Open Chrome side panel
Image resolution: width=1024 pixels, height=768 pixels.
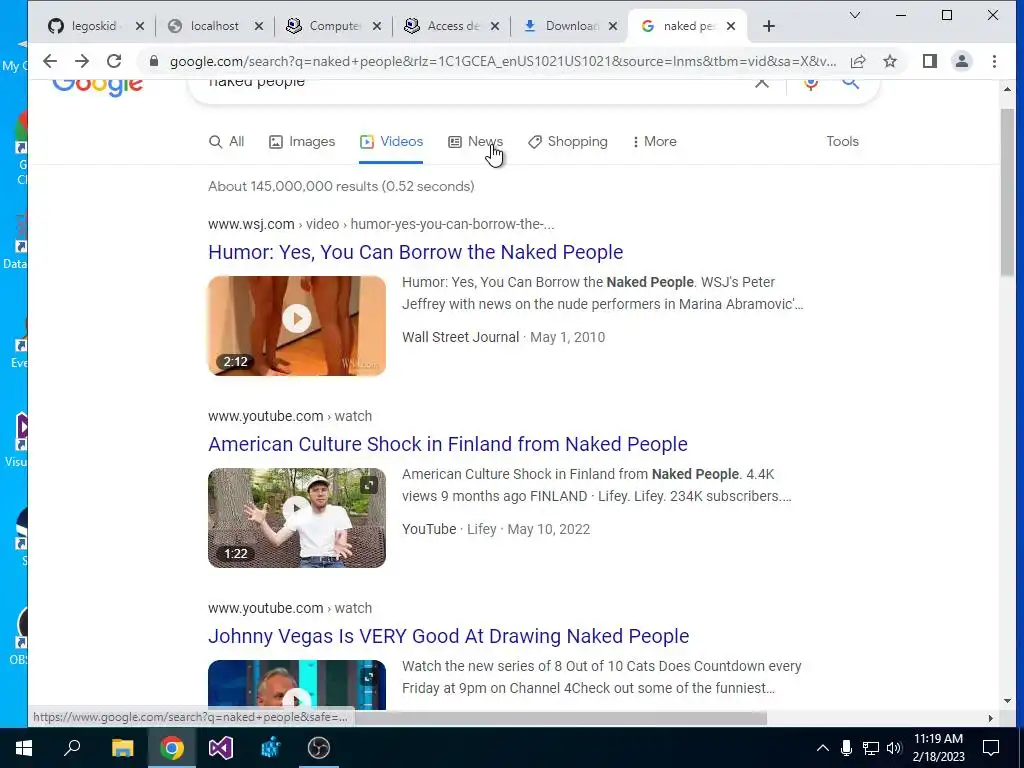pos(930,61)
